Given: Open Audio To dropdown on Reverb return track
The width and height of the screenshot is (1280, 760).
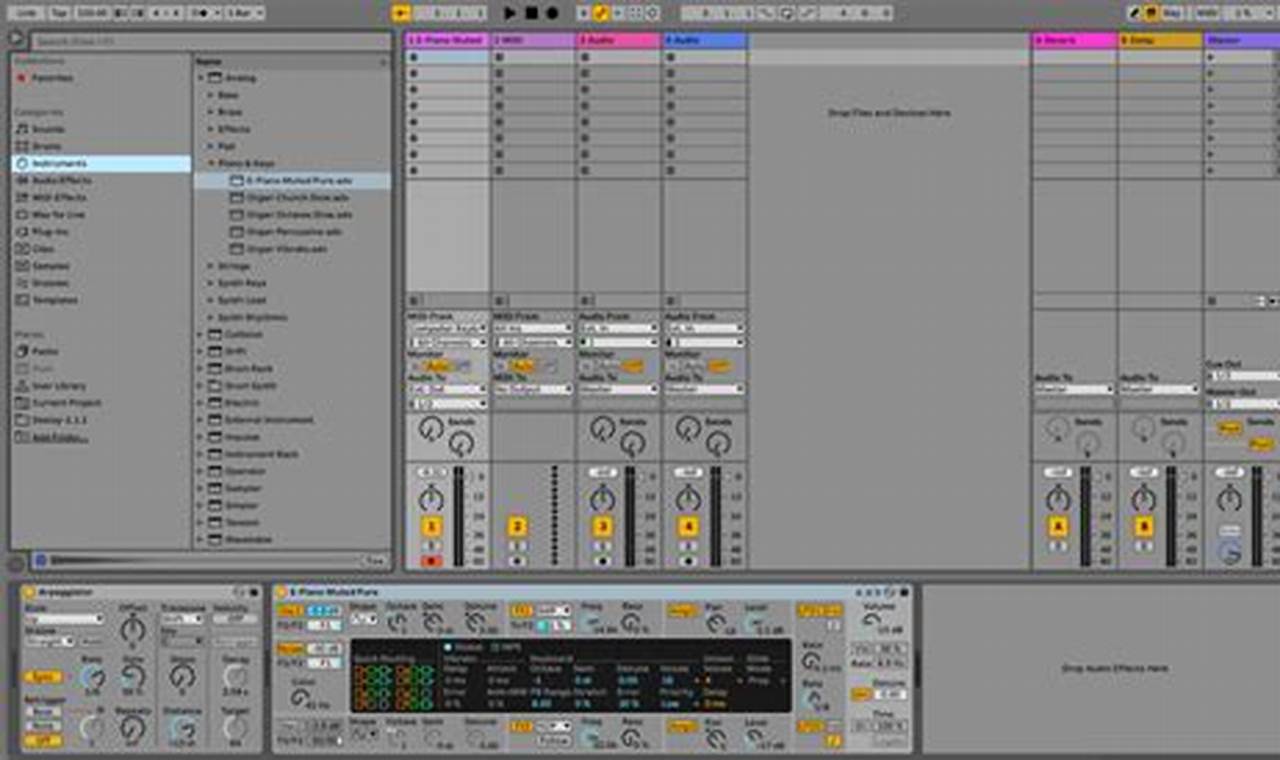Looking at the screenshot, I should (x=1074, y=389).
